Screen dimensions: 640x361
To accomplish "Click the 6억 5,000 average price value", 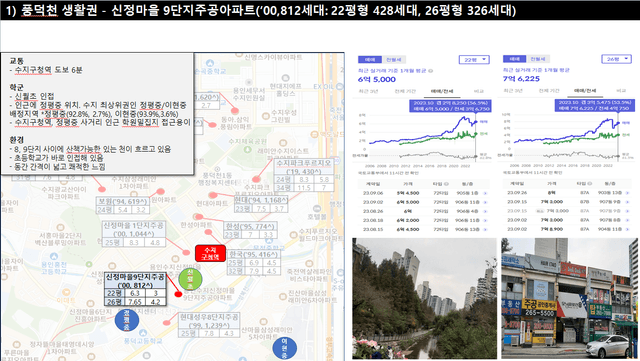I will (377, 80).
